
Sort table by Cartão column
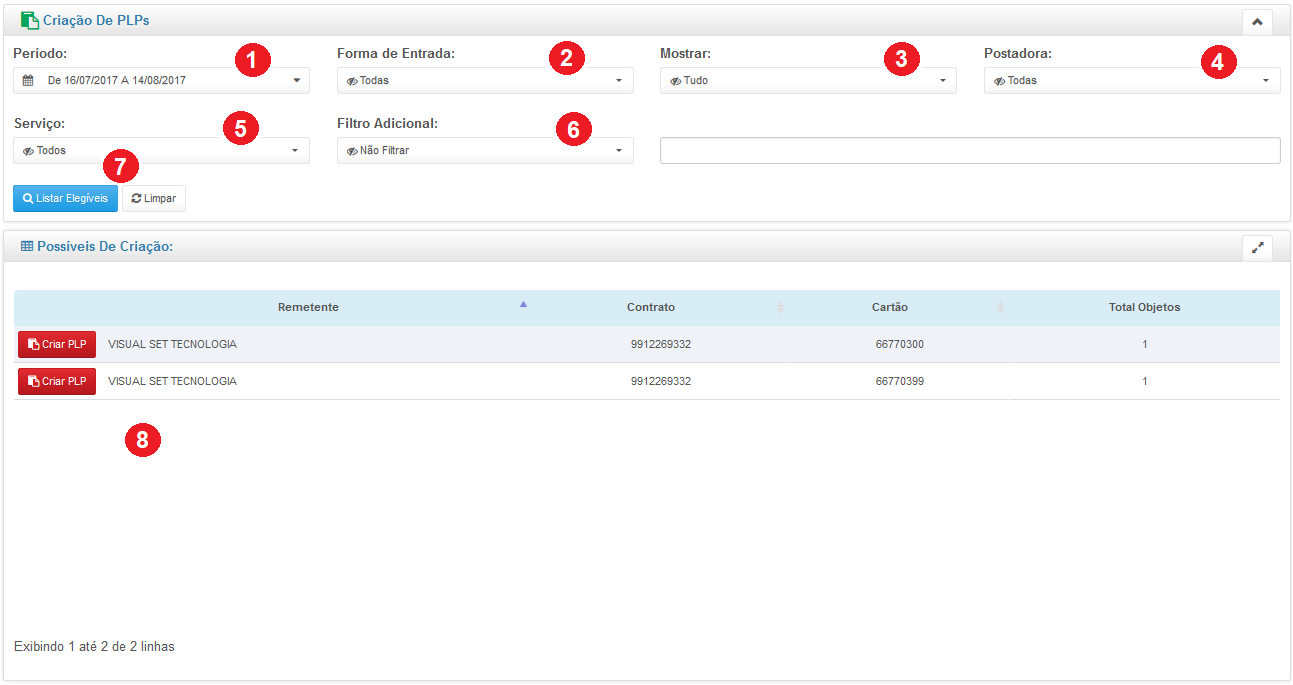tap(889, 307)
